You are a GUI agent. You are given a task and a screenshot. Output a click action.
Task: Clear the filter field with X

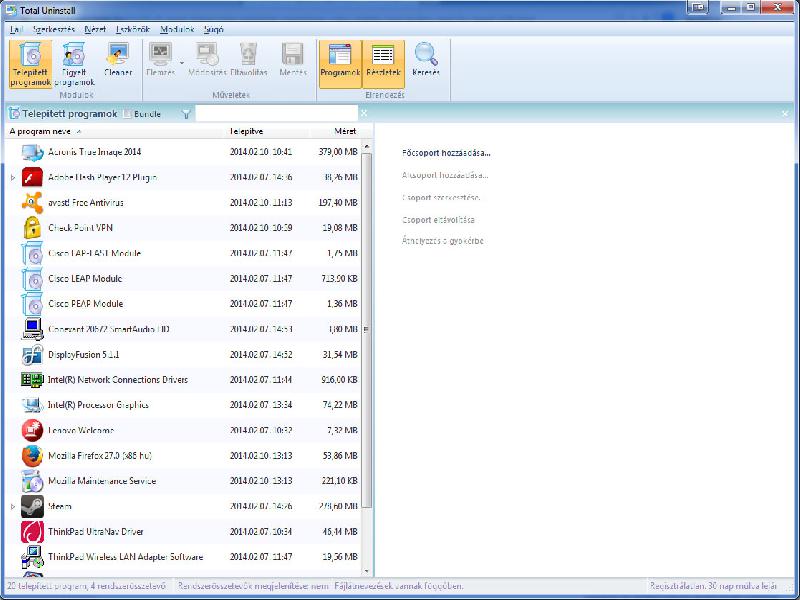tap(364, 113)
